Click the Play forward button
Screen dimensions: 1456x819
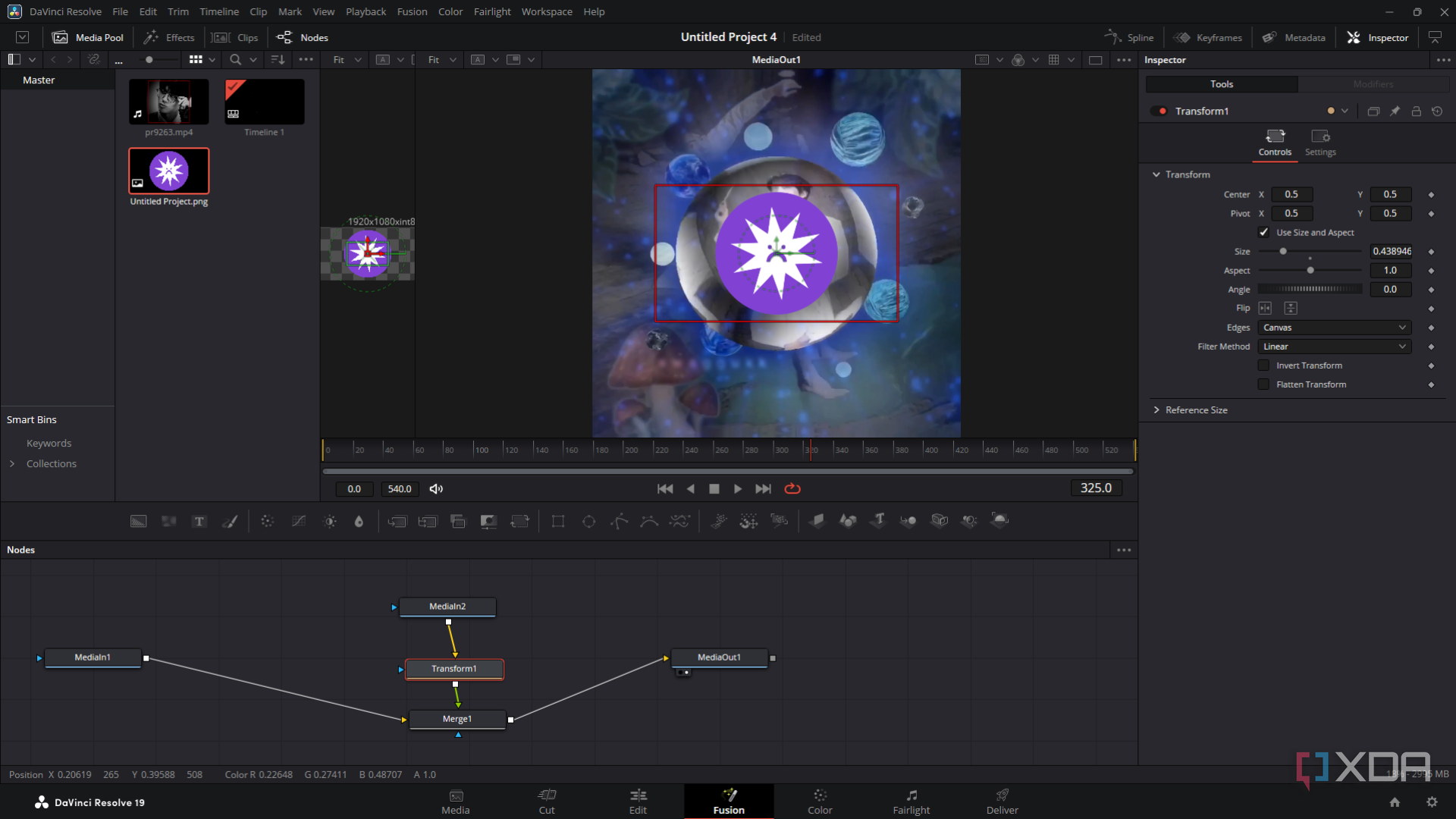pos(738,489)
